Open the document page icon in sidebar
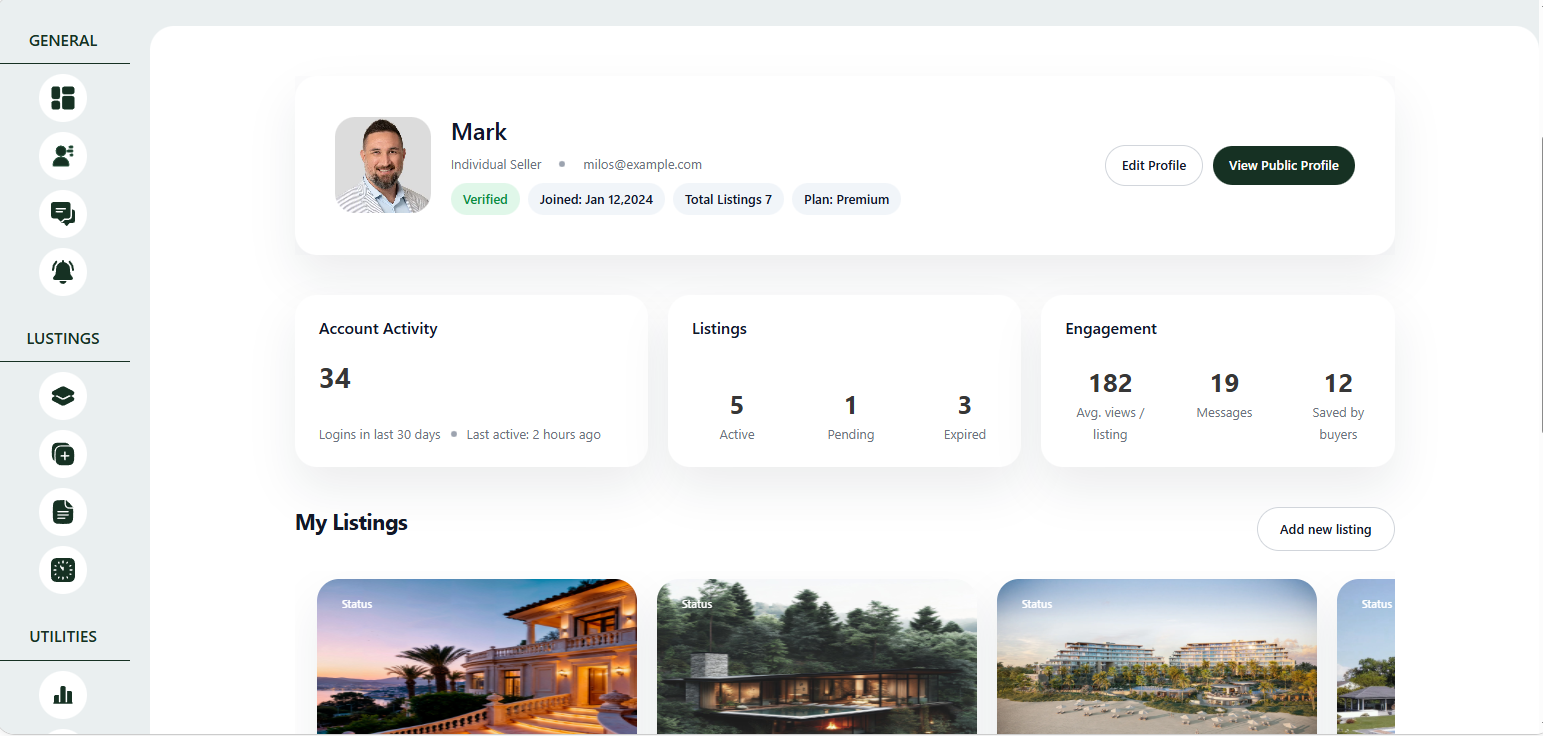This screenshot has height=736, width=1543. [63, 513]
